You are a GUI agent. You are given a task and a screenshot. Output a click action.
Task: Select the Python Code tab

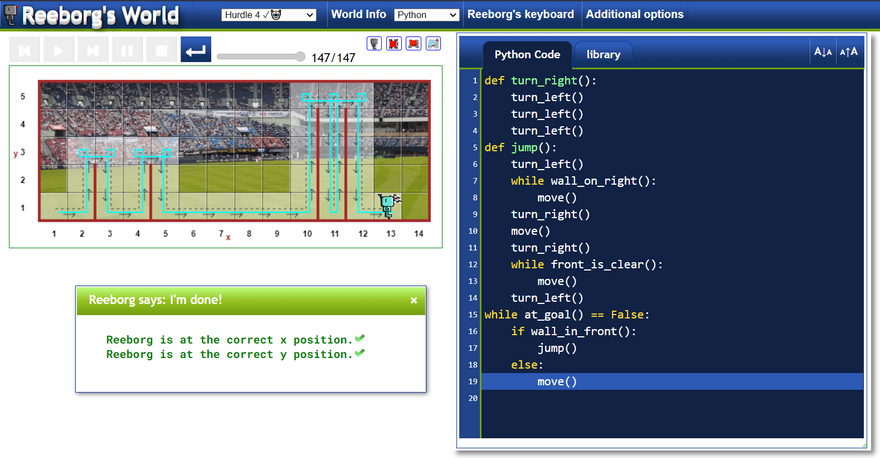[527, 54]
